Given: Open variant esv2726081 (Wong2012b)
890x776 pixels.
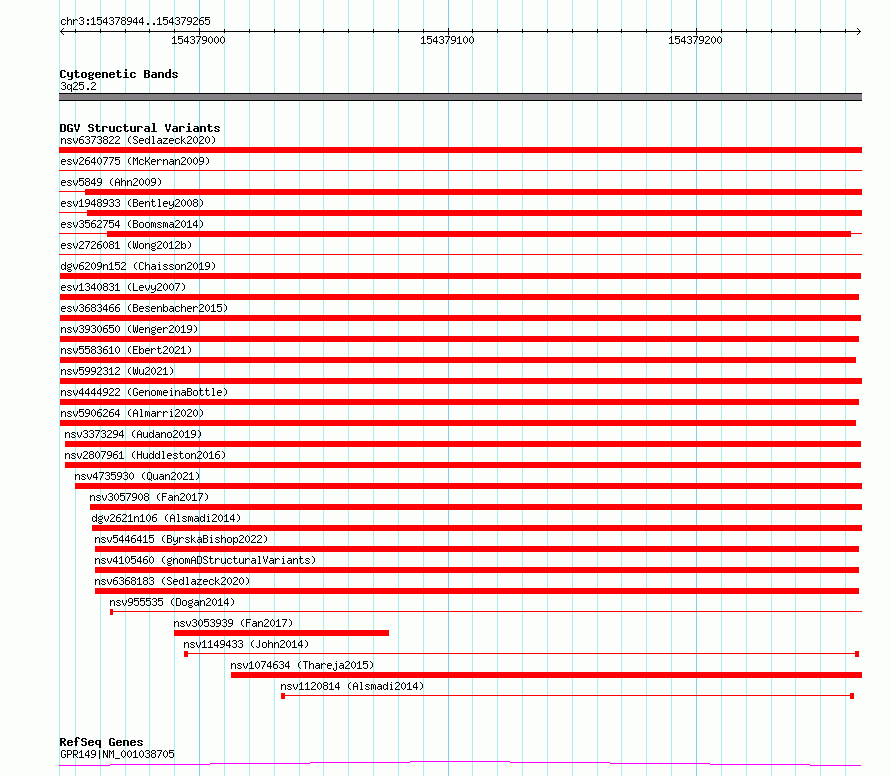Looking at the screenshot, I should click(126, 245).
